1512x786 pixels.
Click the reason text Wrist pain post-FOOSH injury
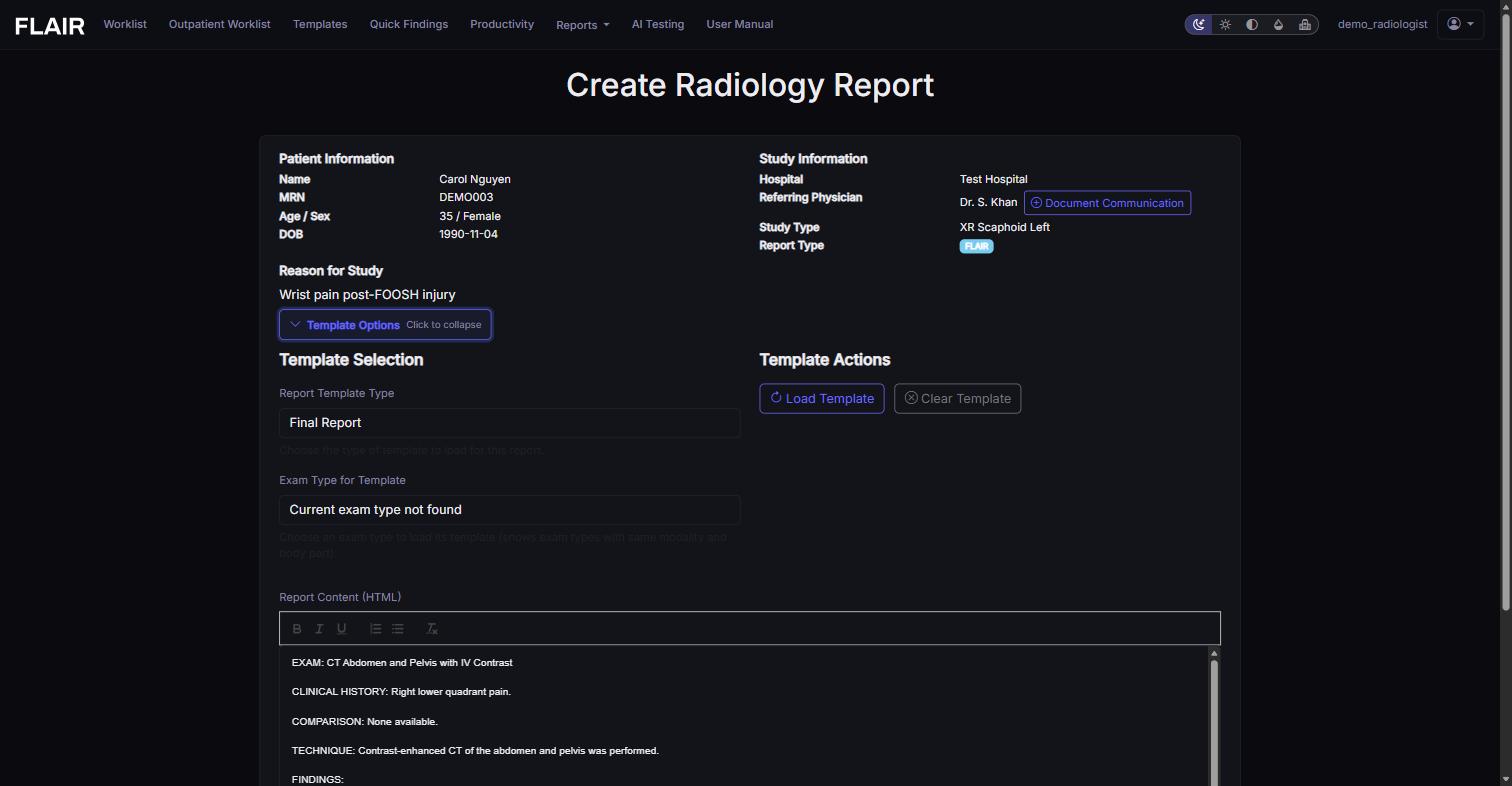pyautogui.click(x=367, y=295)
